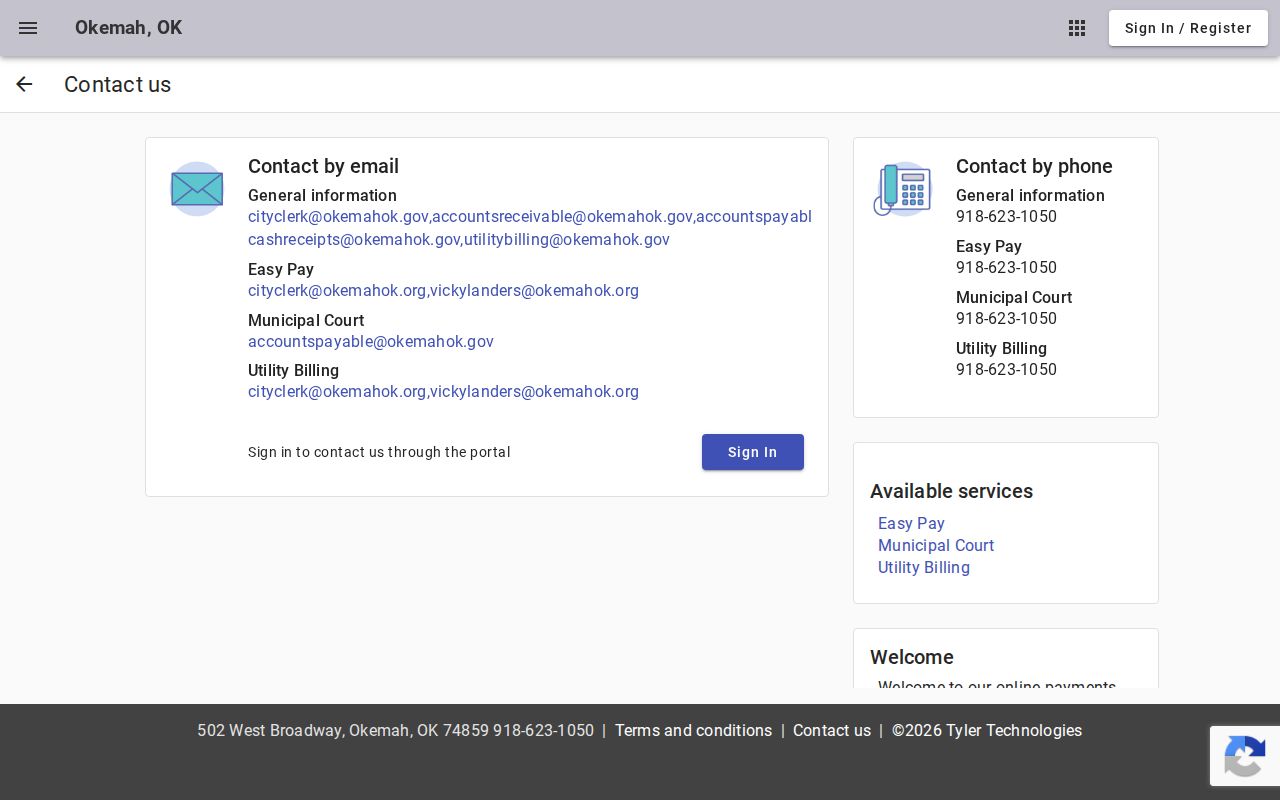Click the Contact by phone heading
Viewport: 1280px width, 800px height.
point(1034,166)
